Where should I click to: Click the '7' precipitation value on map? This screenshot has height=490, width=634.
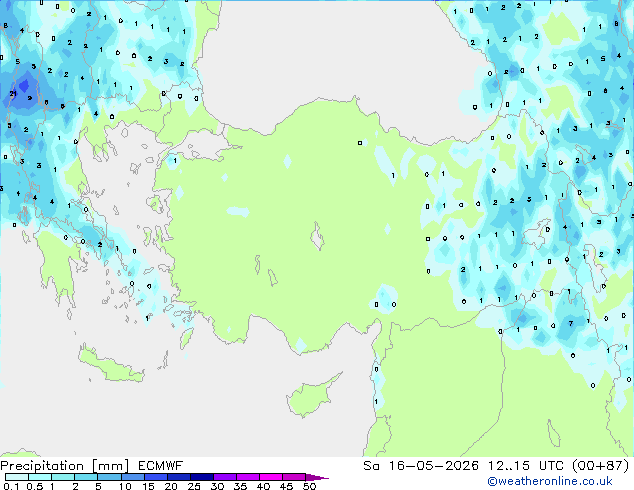coord(571,323)
